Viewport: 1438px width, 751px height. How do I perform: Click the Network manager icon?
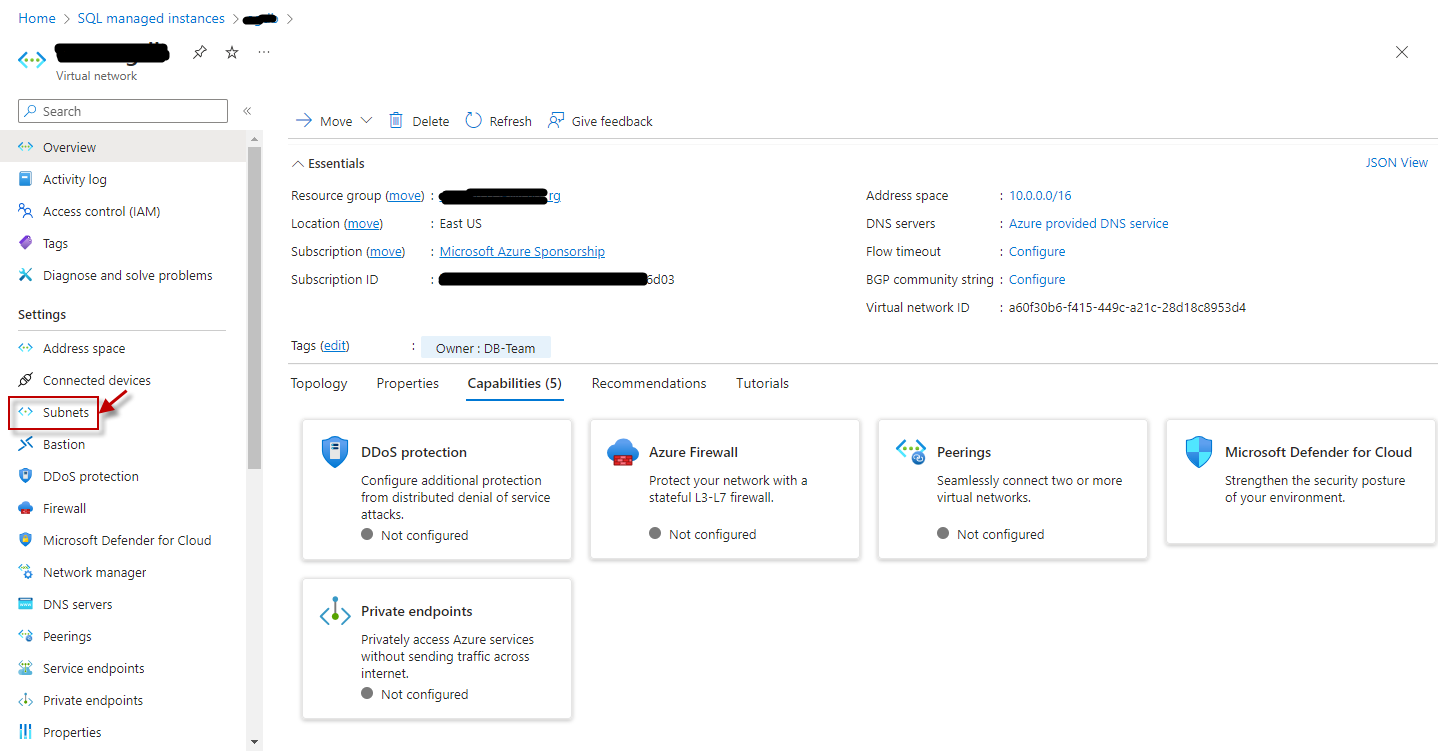coord(26,572)
